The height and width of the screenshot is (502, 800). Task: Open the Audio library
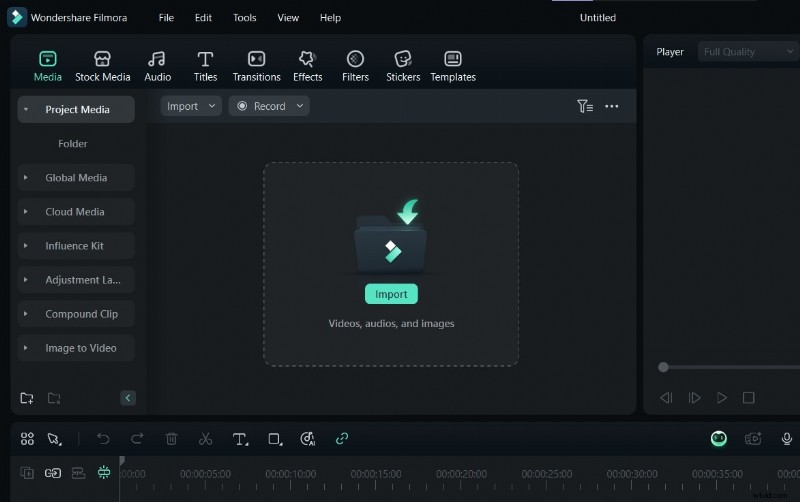pos(157,66)
